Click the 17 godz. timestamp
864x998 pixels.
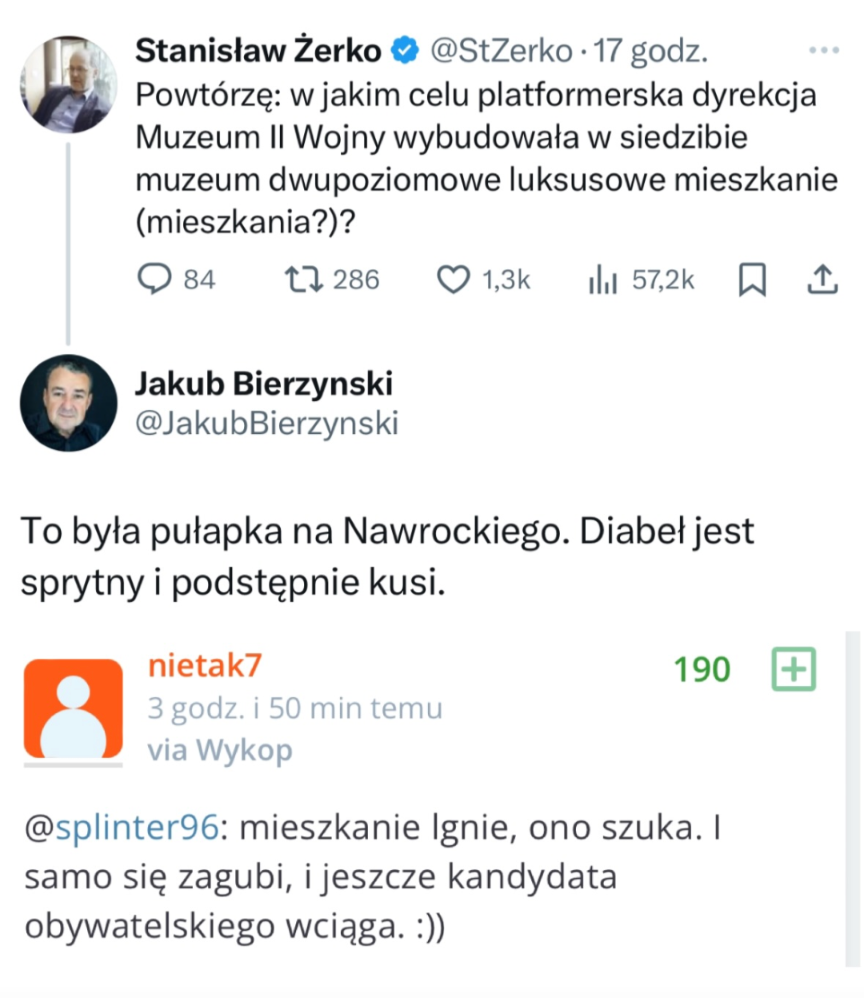(x=651, y=50)
